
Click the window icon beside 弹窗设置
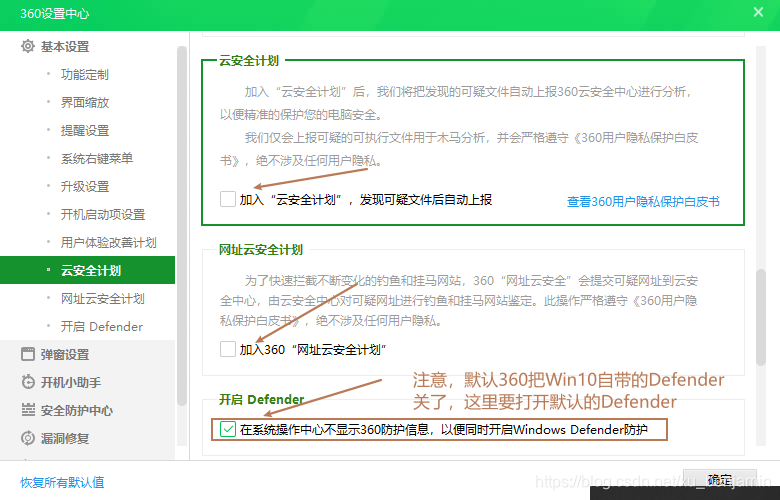(28, 354)
